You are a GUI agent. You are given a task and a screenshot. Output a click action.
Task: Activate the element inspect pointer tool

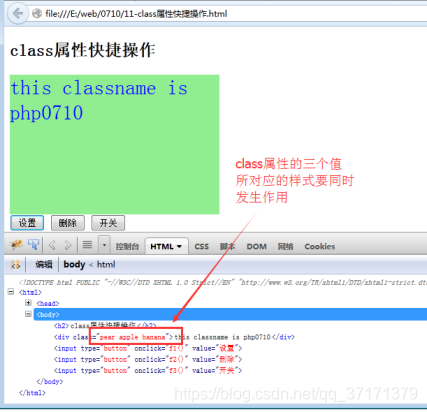coord(33,245)
